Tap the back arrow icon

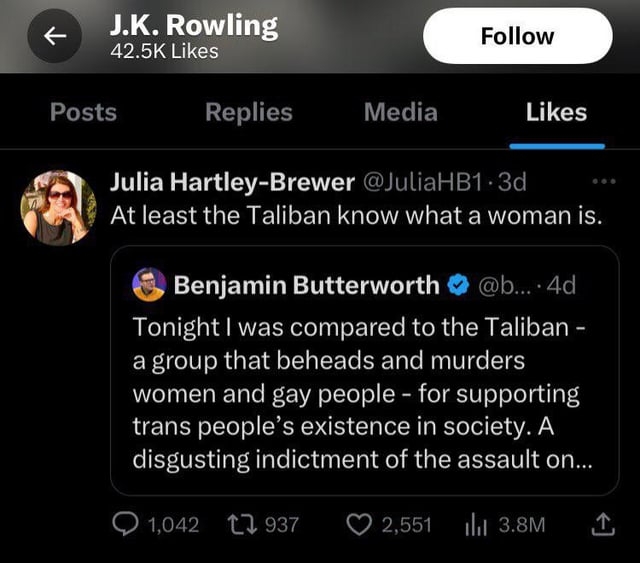point(56,36)
